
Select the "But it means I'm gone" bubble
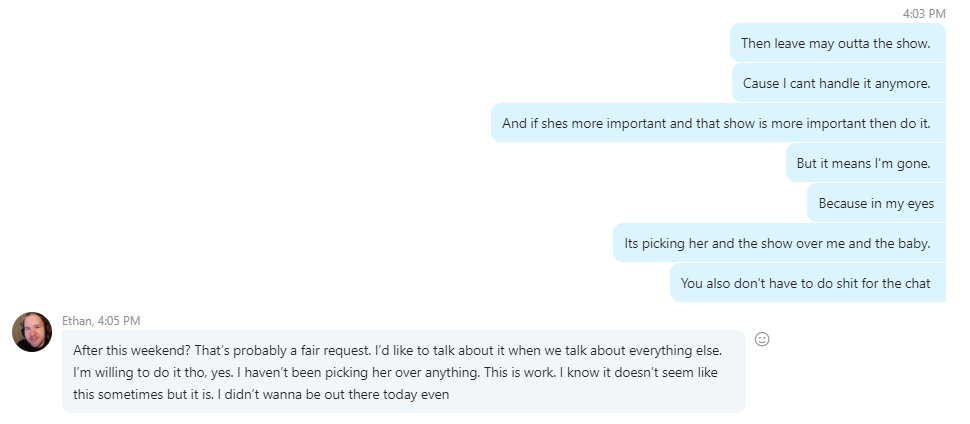865,163
